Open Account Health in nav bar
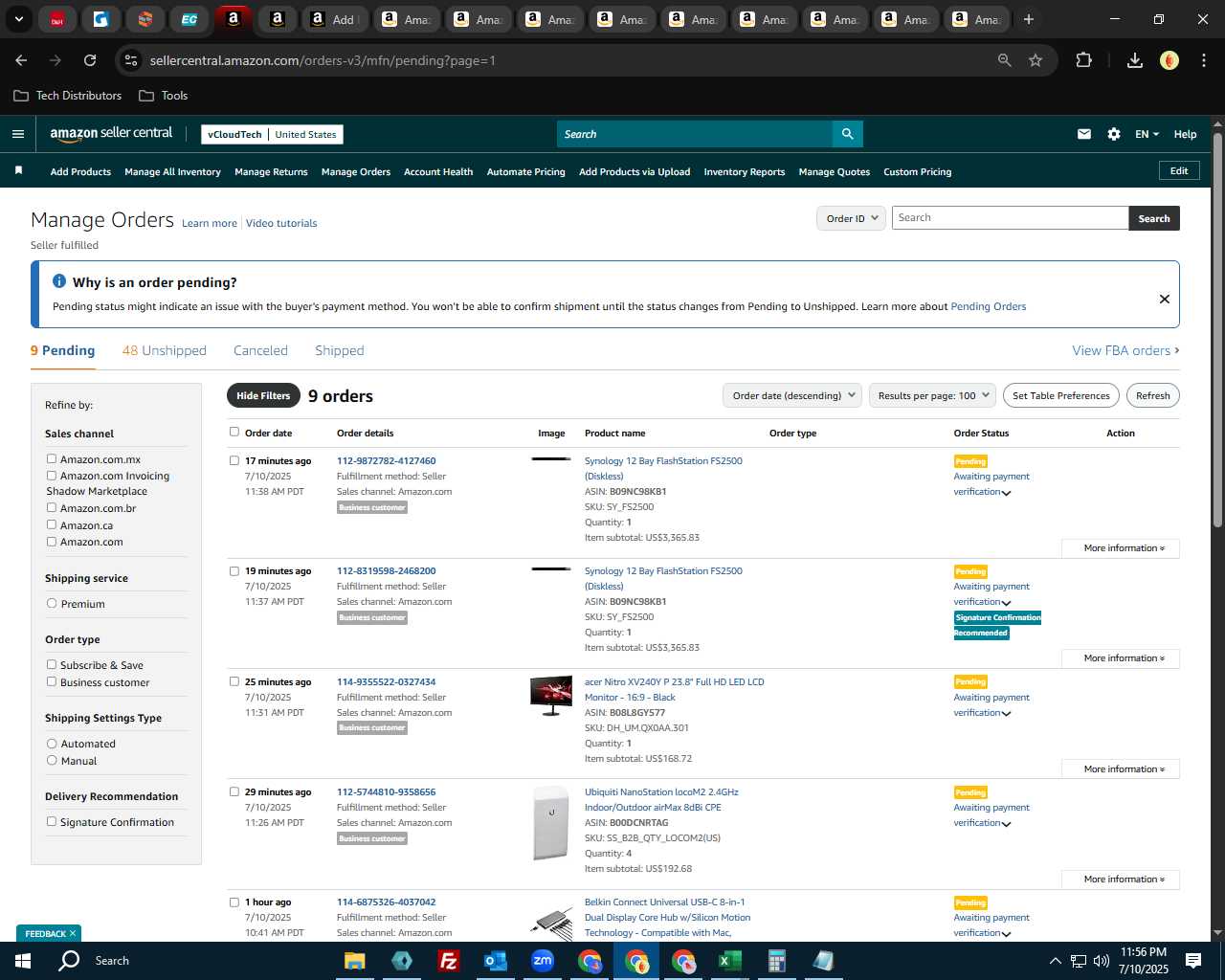1225x980 pixels. point(438,172)
